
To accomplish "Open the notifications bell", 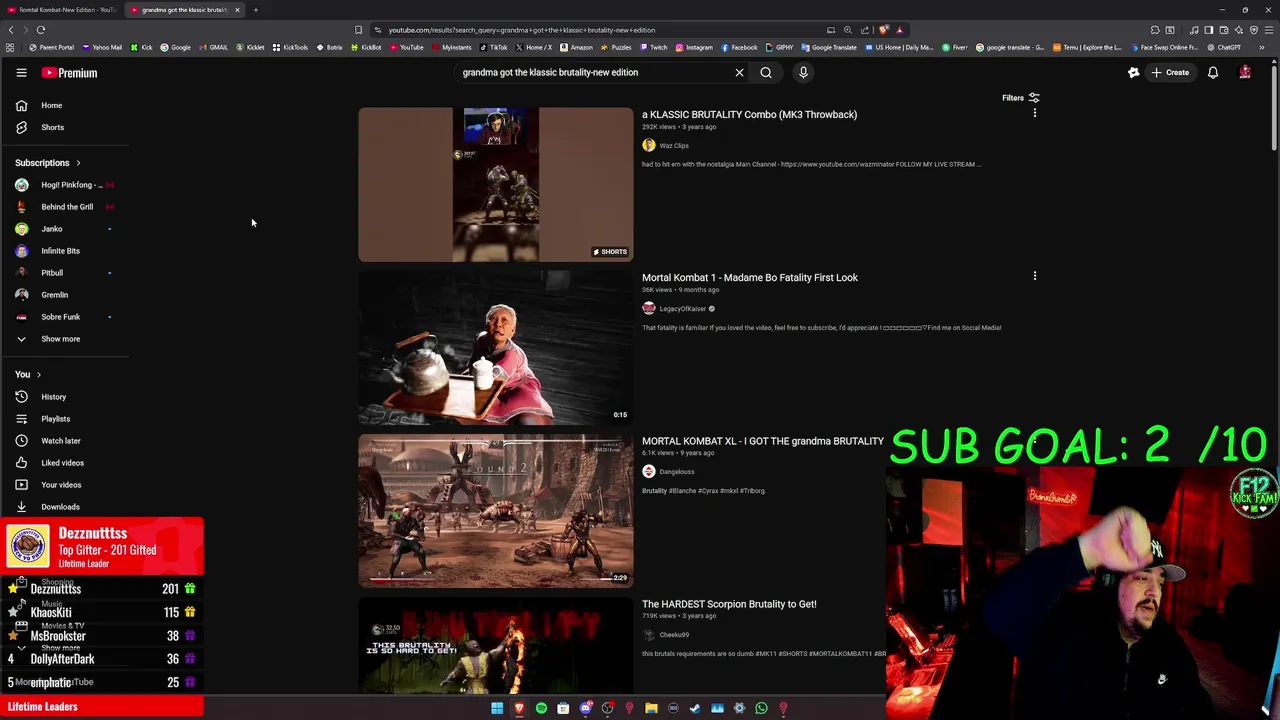I will coord(1213,72).
